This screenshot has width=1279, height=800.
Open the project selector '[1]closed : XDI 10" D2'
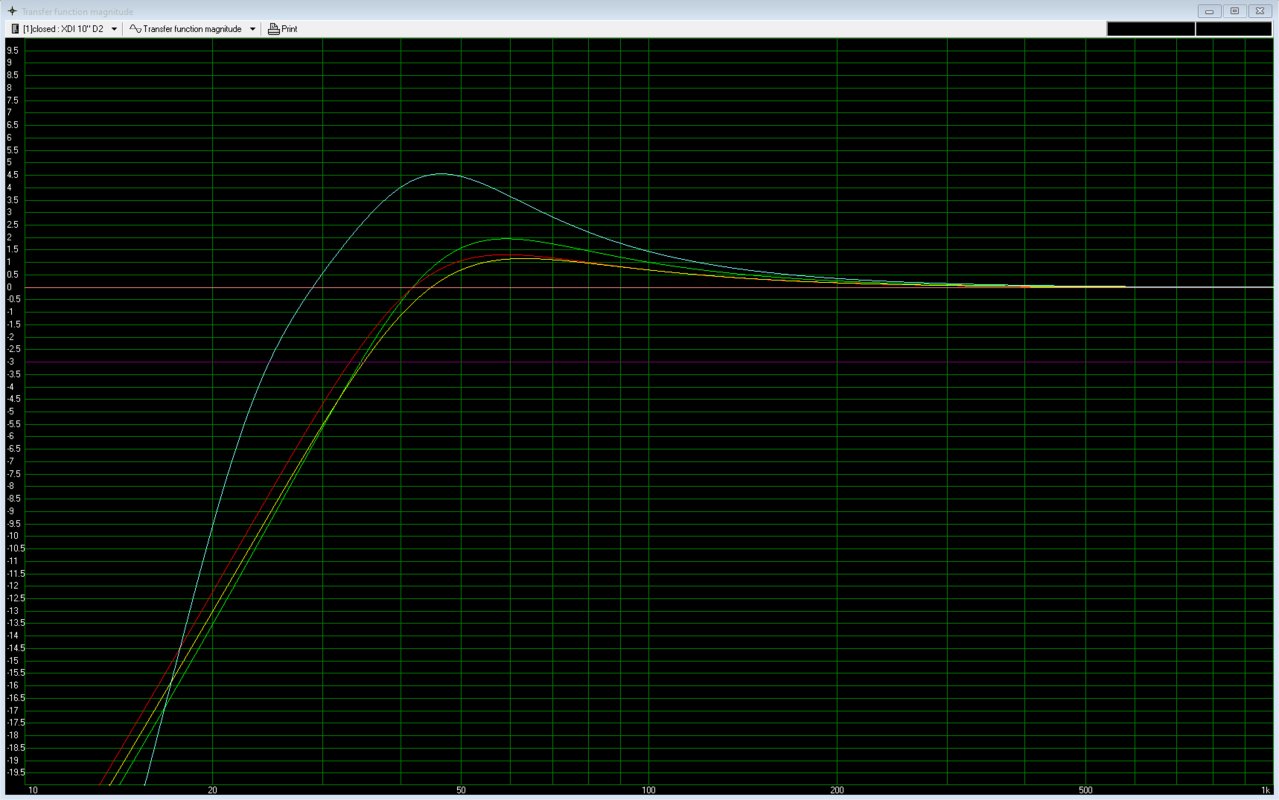click(64, 29)
